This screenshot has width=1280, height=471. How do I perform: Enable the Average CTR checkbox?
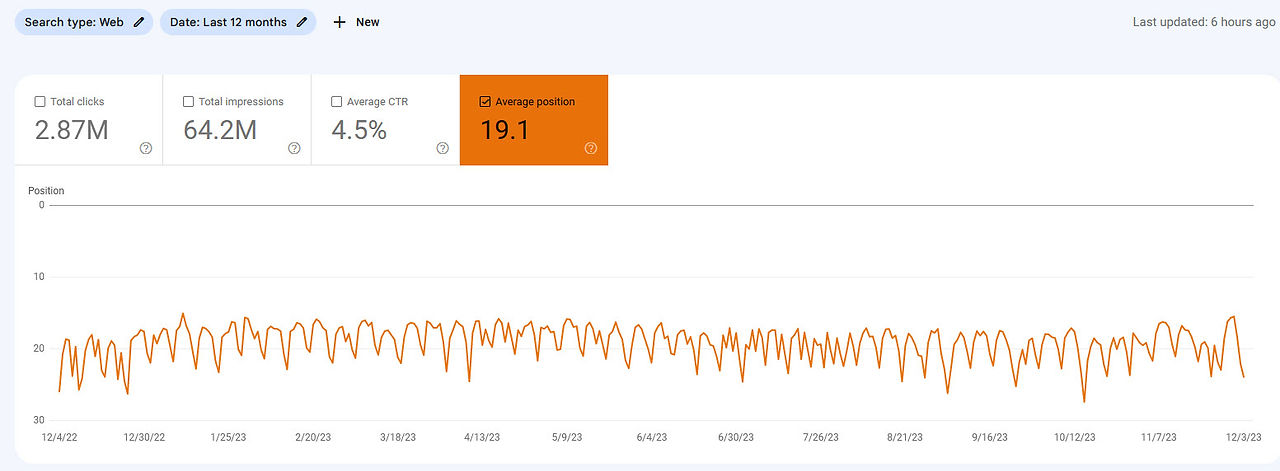tap(337, 102)
